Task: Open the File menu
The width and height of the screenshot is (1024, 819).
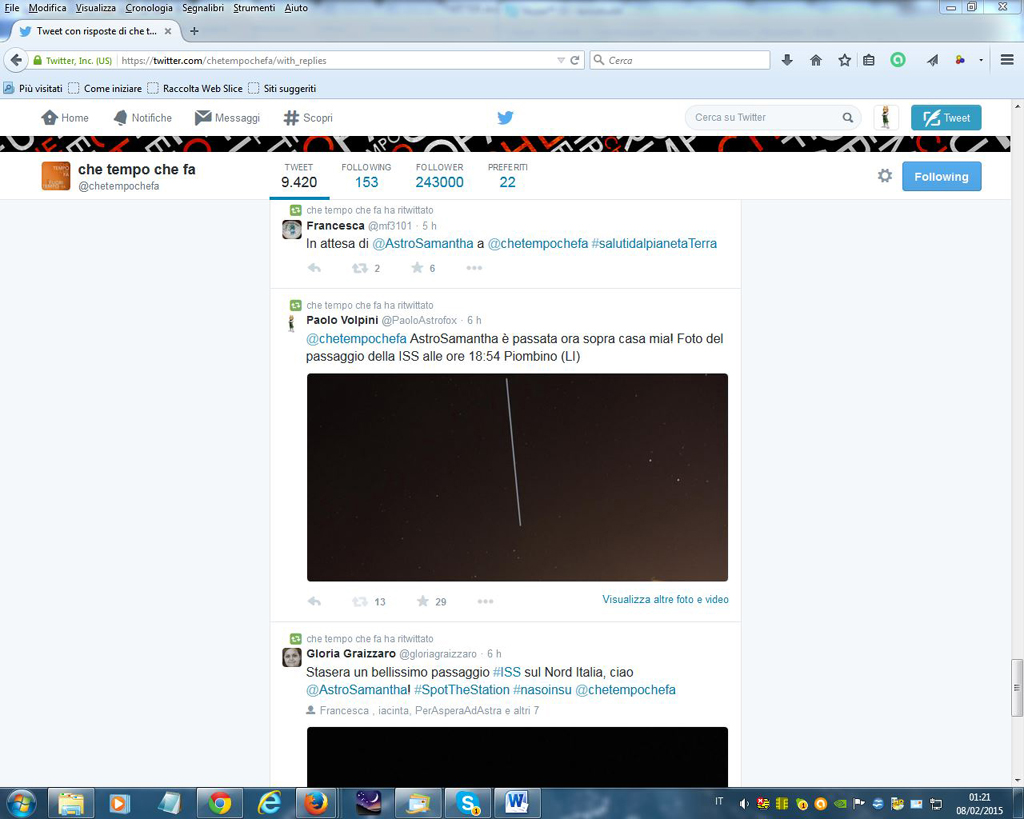Action: click(x=12, y=8)
